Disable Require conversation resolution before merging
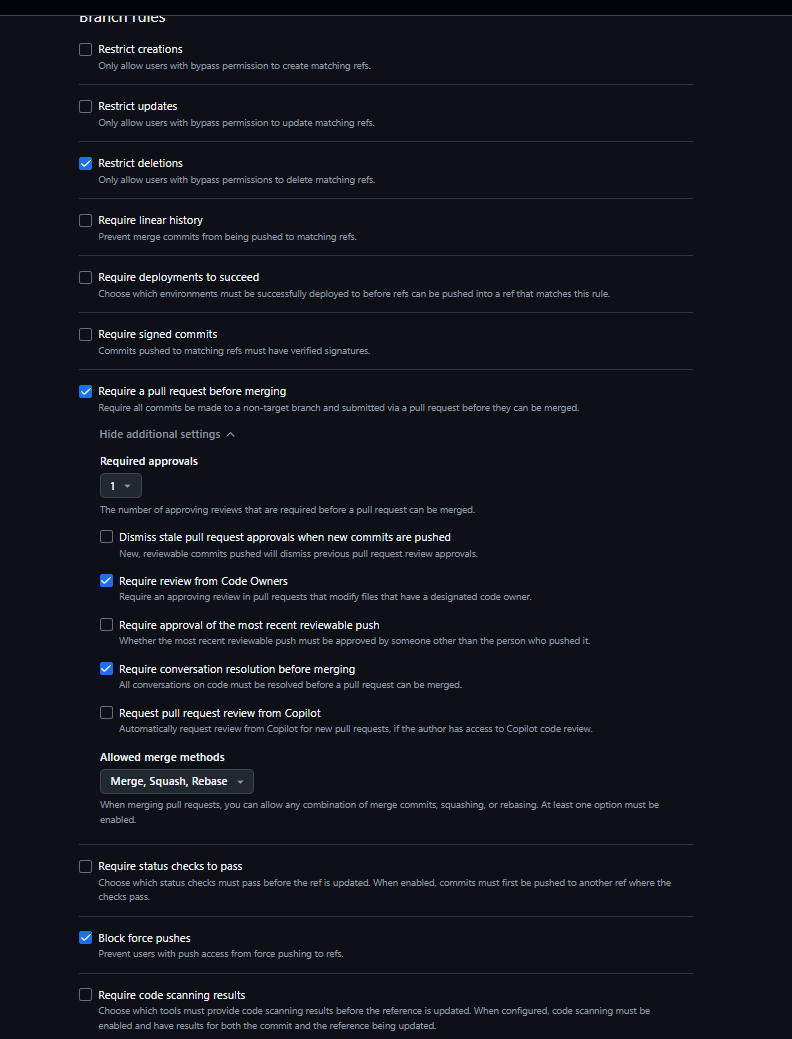 tap(107, 669)
